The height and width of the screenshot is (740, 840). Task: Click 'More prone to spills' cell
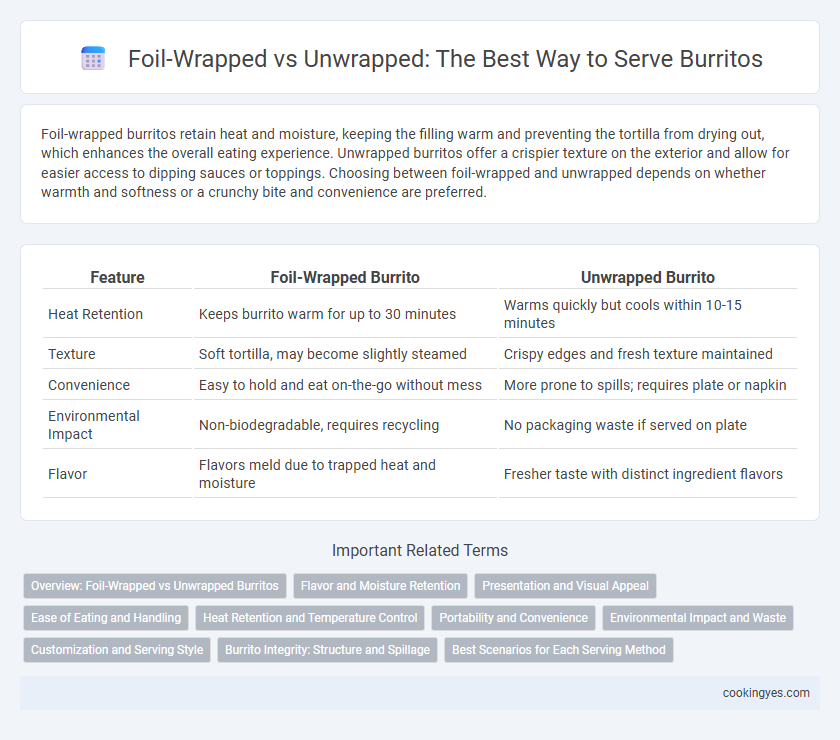[x=645, y=385]
